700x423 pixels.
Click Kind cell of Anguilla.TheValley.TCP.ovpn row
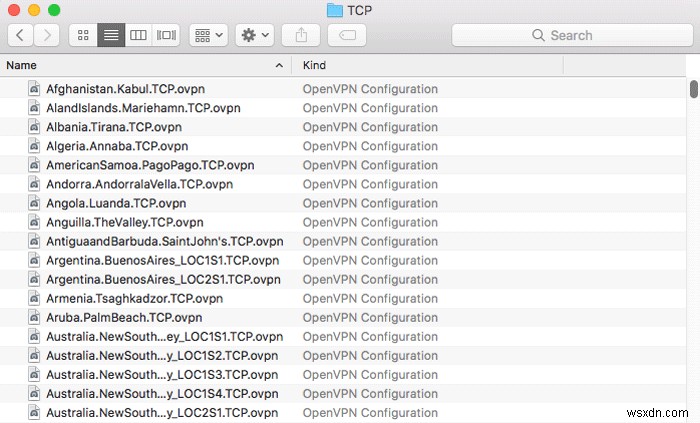370,222
